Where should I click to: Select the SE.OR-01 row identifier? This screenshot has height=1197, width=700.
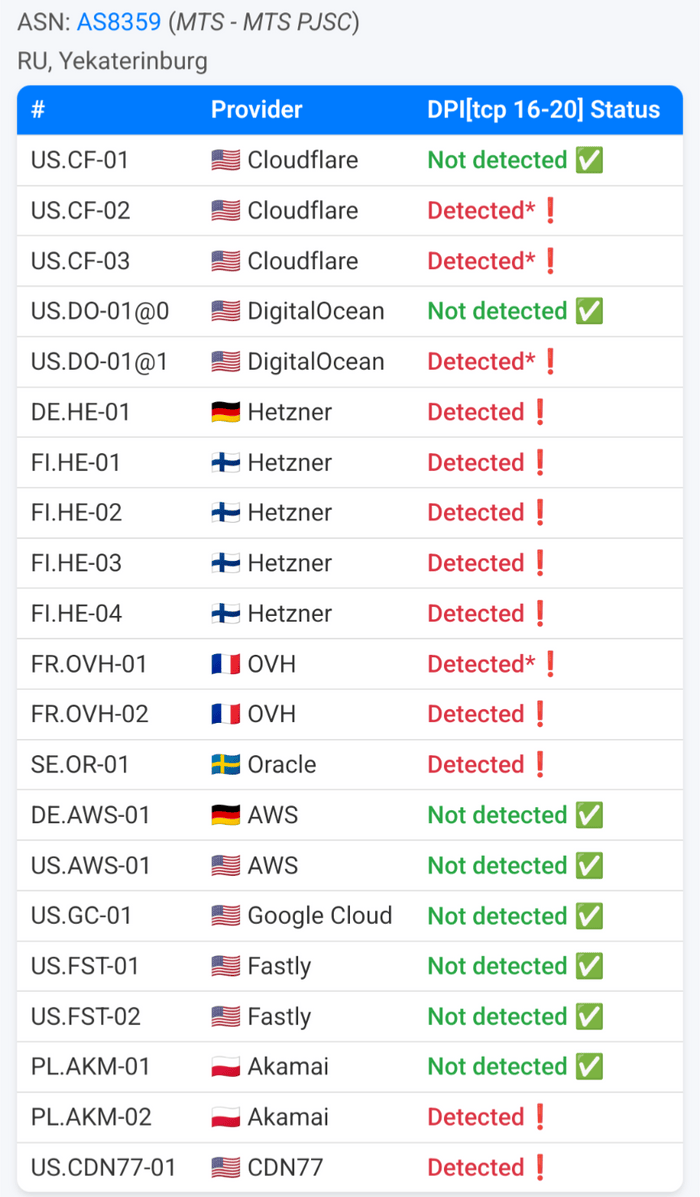[x=80, y=765]
